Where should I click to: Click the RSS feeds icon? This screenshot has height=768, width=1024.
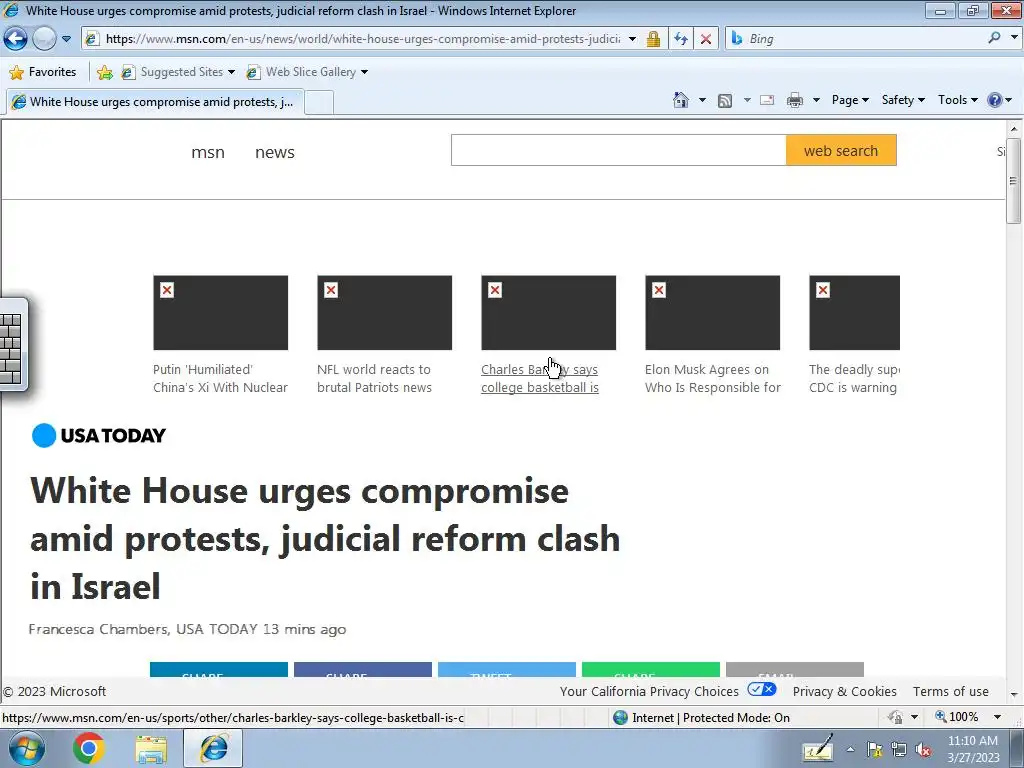724,101
